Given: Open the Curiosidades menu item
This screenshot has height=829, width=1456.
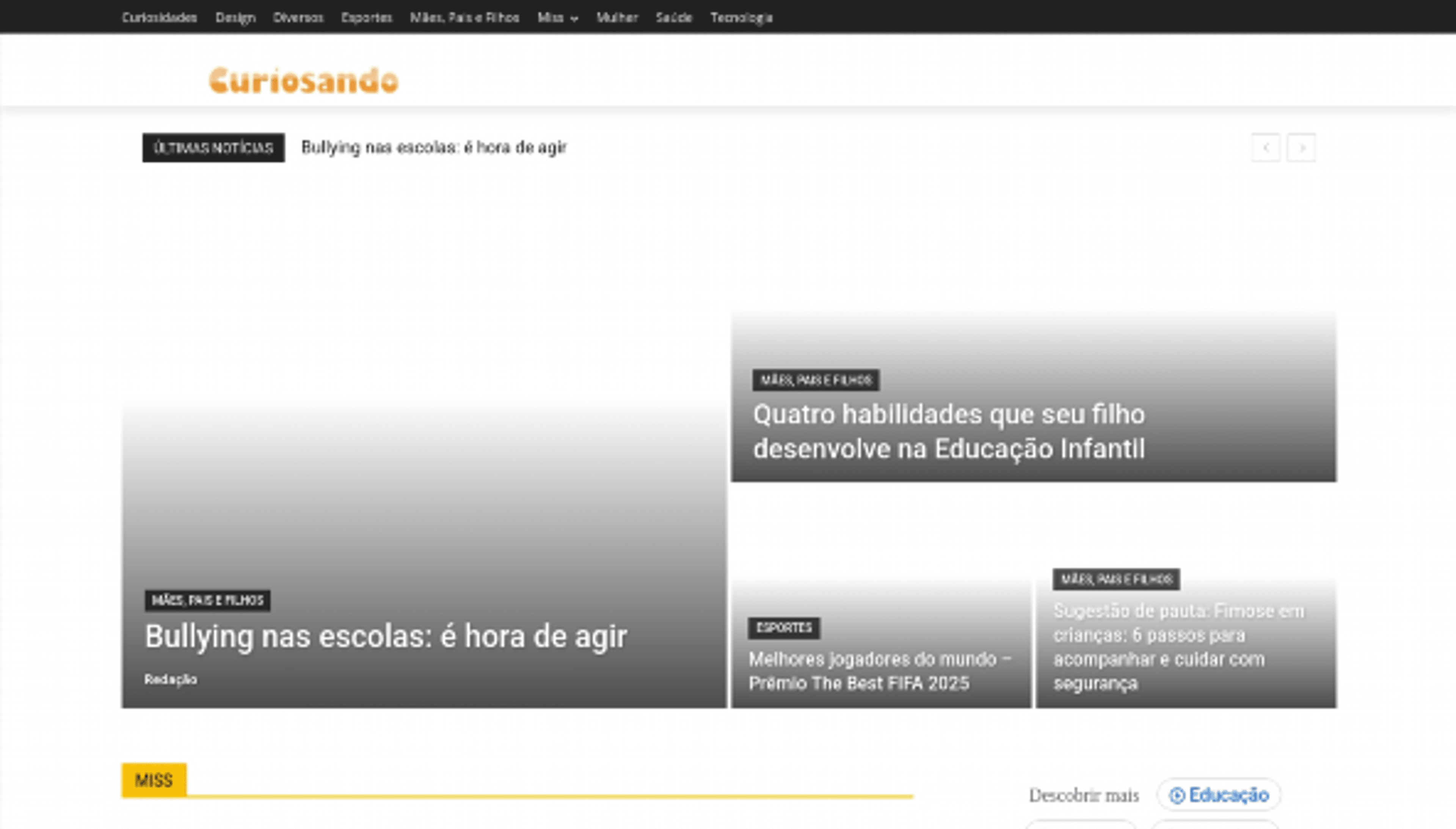Looking at the screenshot, I should point(160,18).
